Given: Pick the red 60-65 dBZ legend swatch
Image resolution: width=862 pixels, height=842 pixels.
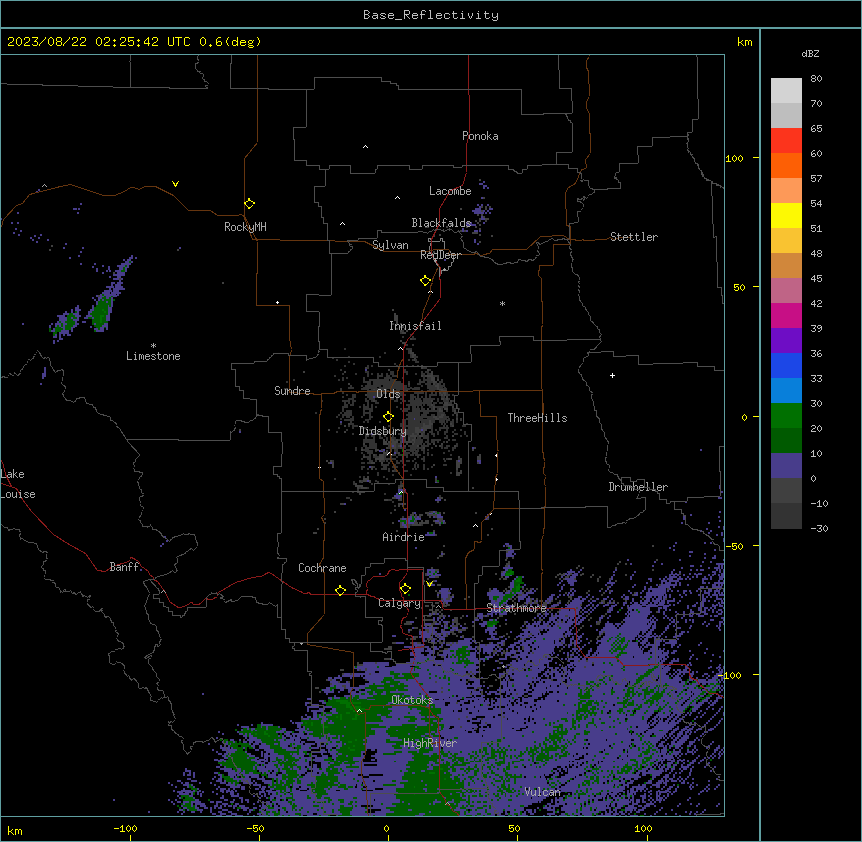Looking at the screenshot, I should tap(786, 140).
